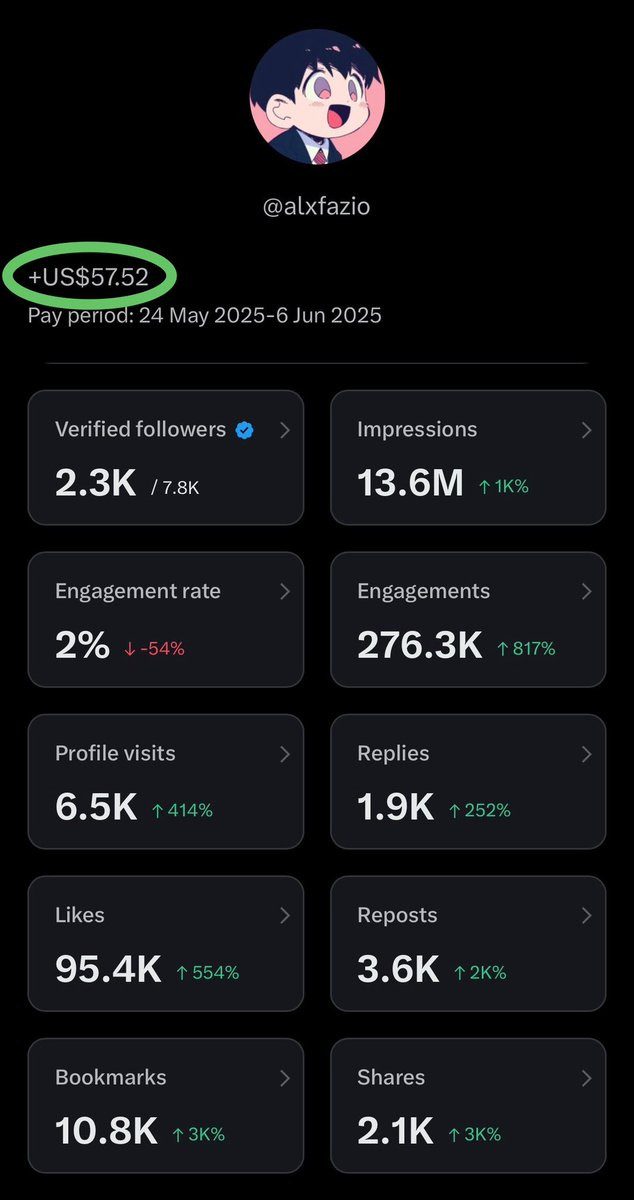Tap the 817% engagements increase indicator
The height and width of the screenshot is (1200, 634).
526,649
